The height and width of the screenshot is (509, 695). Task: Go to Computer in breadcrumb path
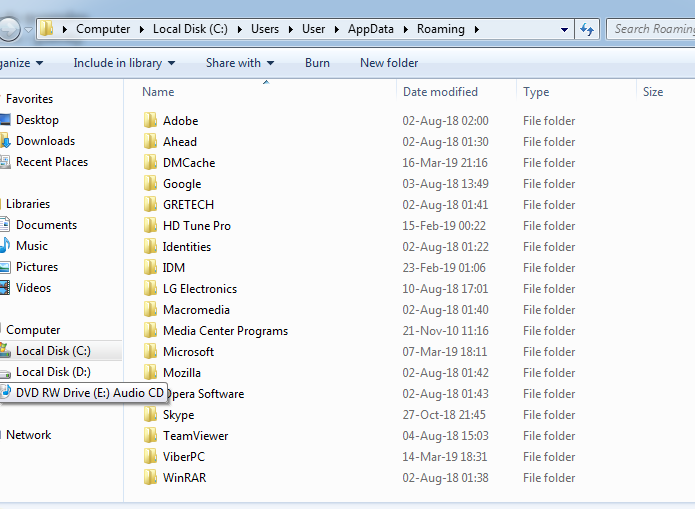[x=103, y=29]
